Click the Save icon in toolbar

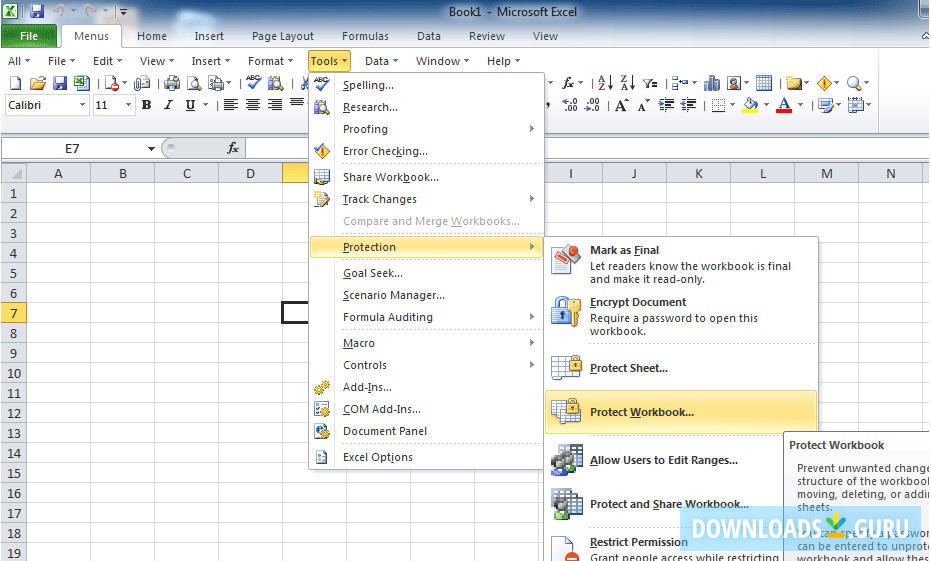[59, 84]
